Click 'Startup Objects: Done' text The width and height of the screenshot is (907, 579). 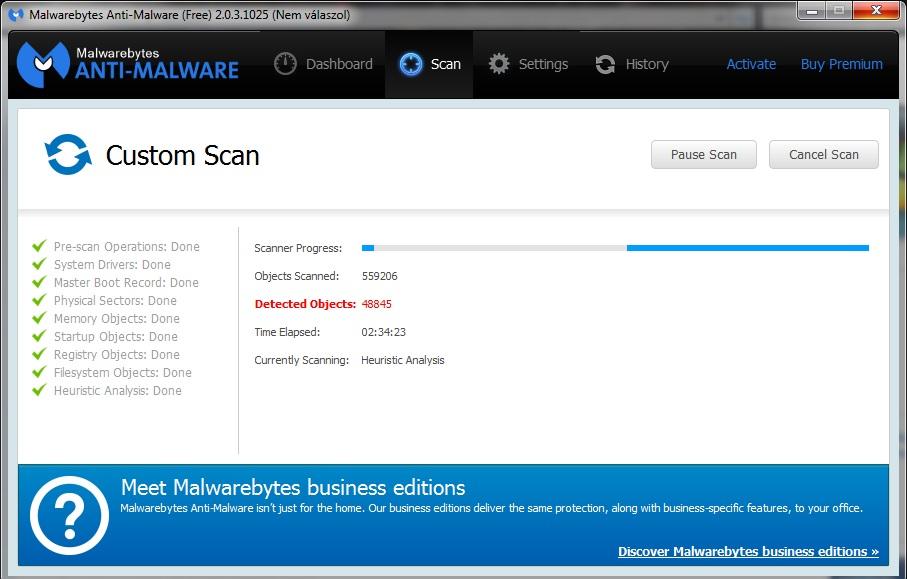(x=116, y=336)
